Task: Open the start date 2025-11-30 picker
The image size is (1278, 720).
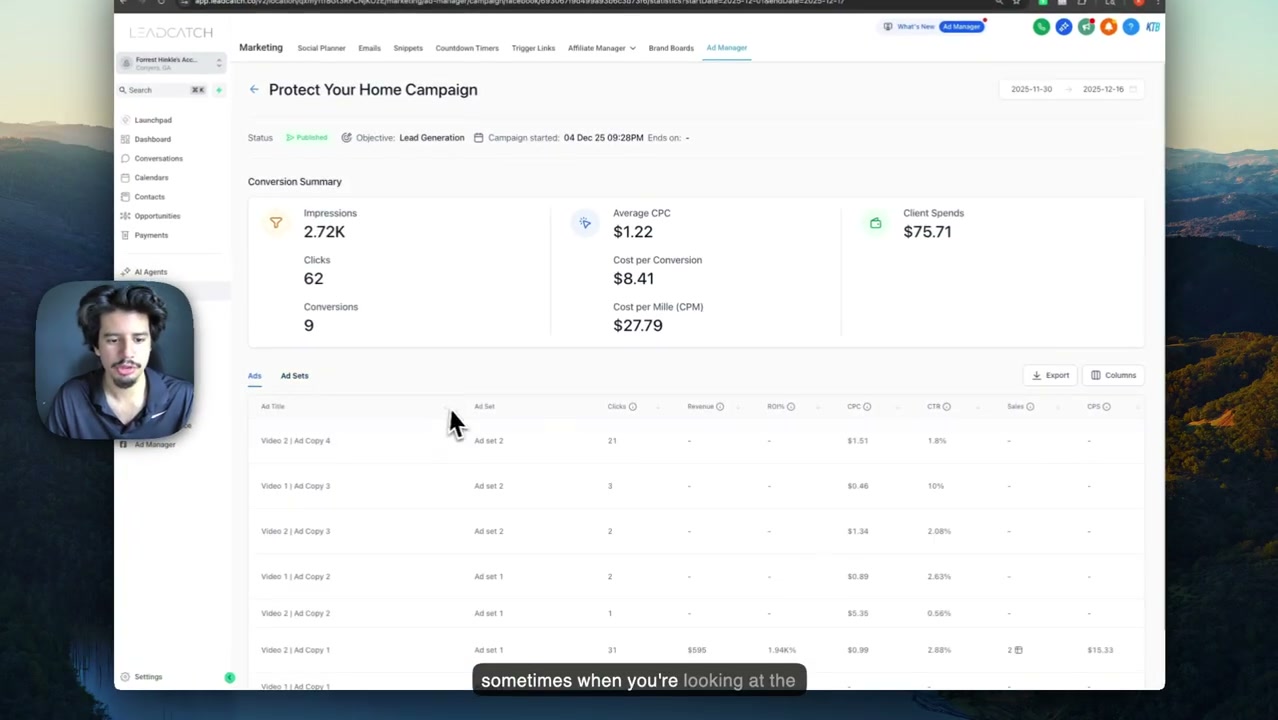Action: 1031,89
